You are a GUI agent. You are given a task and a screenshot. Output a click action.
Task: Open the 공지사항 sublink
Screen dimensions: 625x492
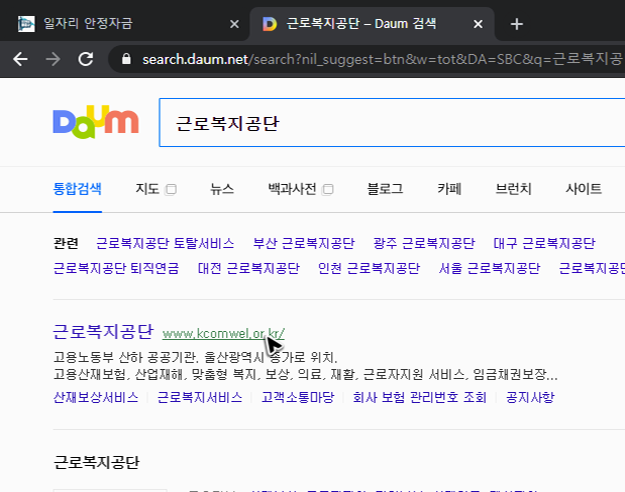pyautogui.click(x=530, y=397)
